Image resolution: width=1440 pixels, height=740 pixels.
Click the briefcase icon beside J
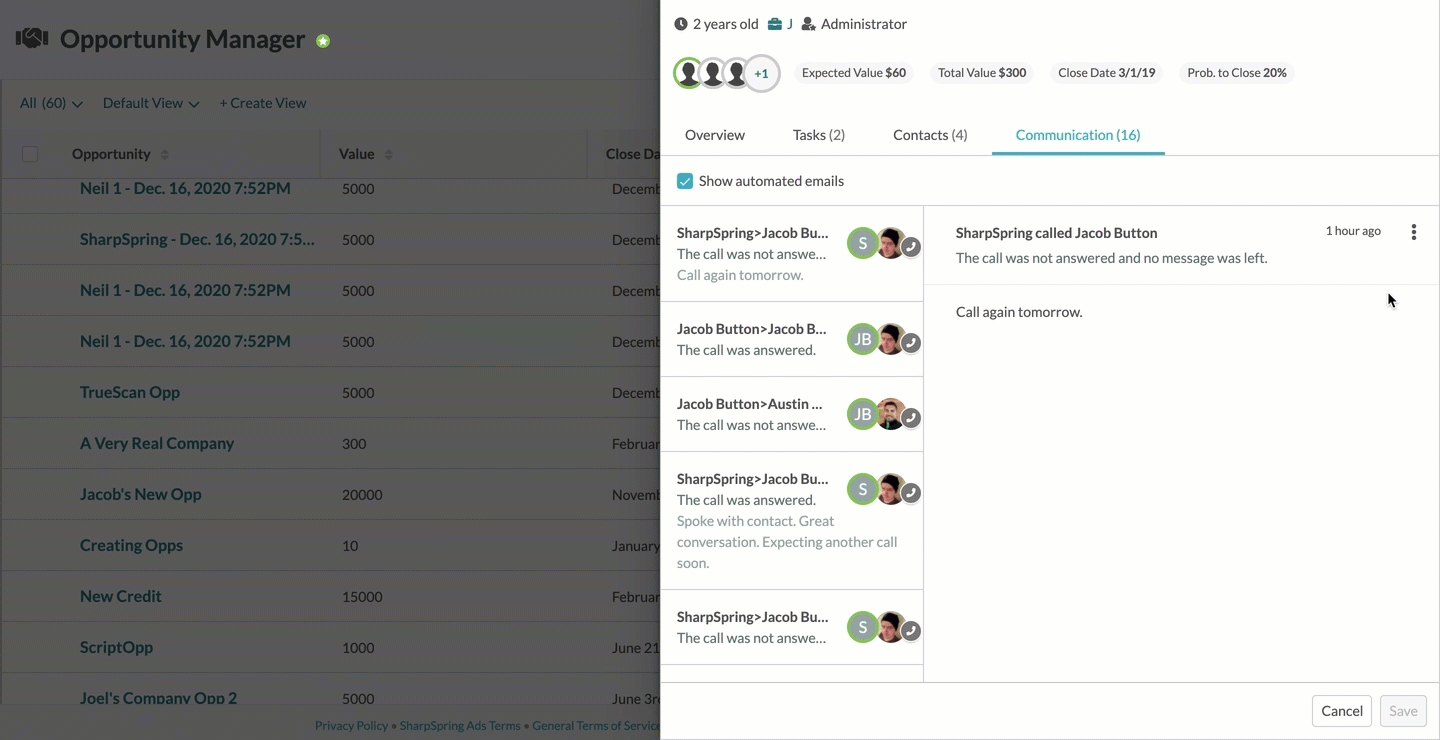pyautogui.click(x=776, y=24)
